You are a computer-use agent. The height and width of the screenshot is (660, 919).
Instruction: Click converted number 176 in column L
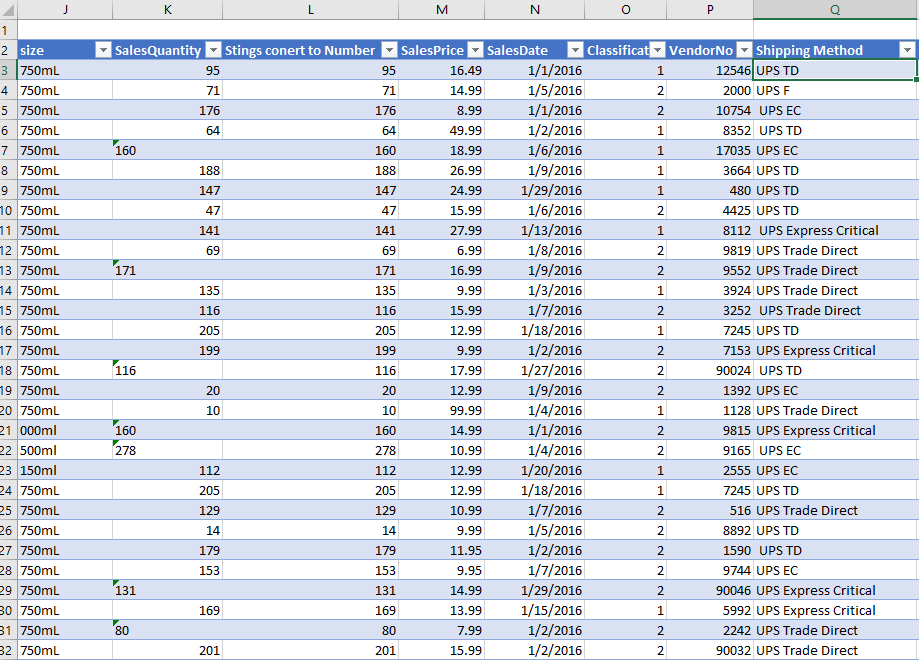(x=311, y=110)
